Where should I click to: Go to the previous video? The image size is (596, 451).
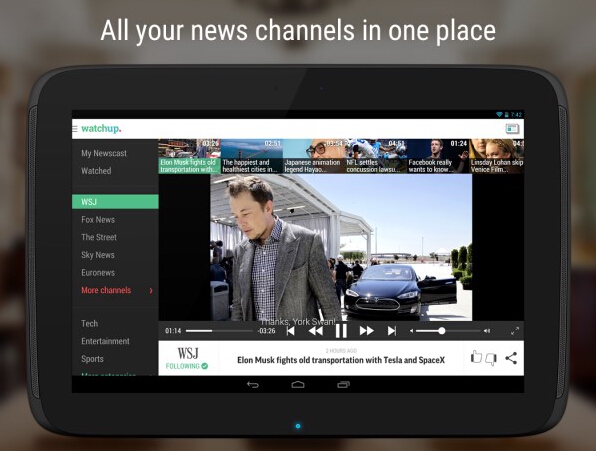pyautogui.click(x=290, y=331)
